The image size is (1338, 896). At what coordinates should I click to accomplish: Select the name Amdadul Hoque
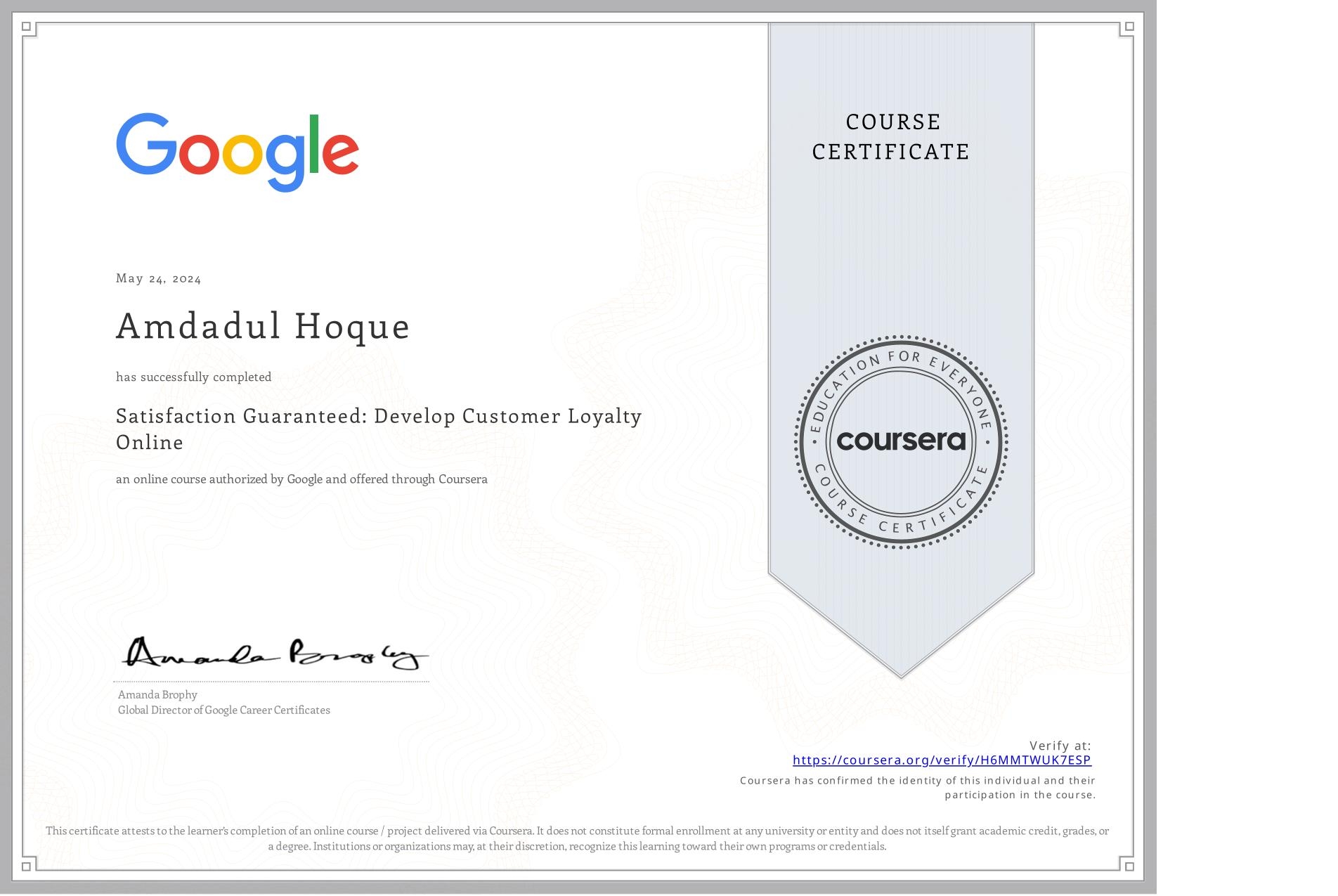coord(263,327)
